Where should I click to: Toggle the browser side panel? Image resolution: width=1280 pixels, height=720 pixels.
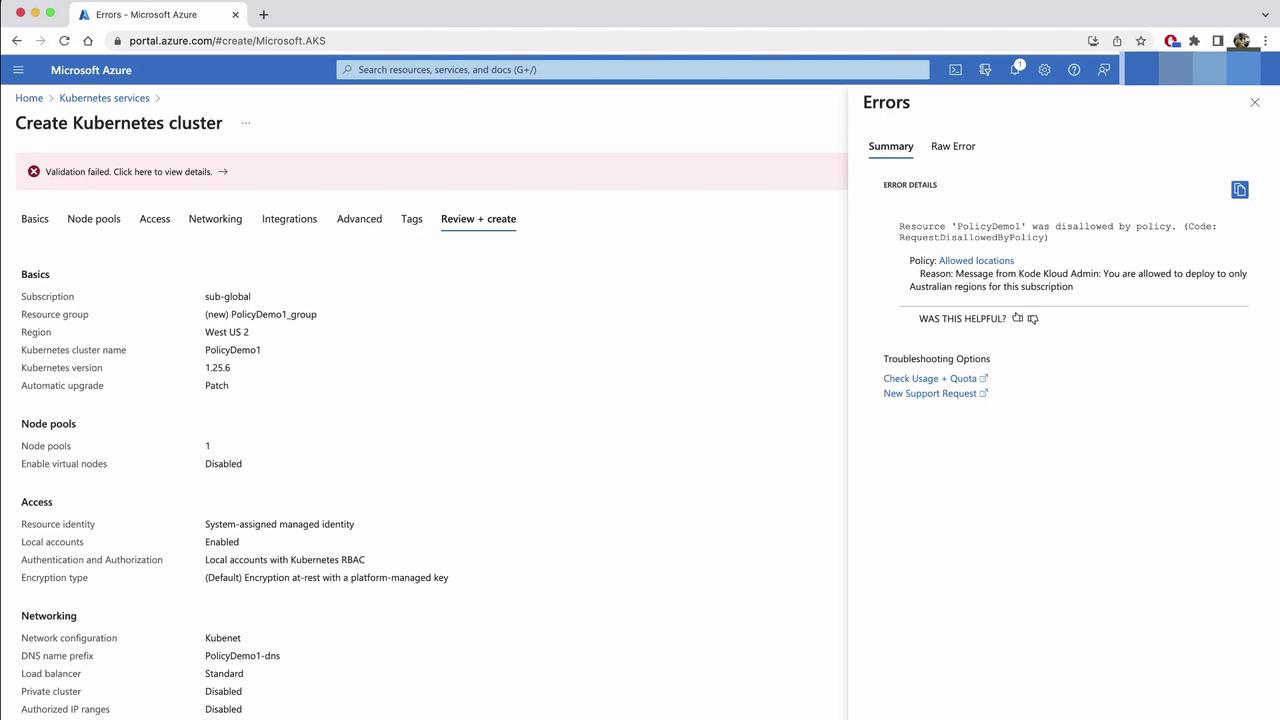tap(1218, 41)
